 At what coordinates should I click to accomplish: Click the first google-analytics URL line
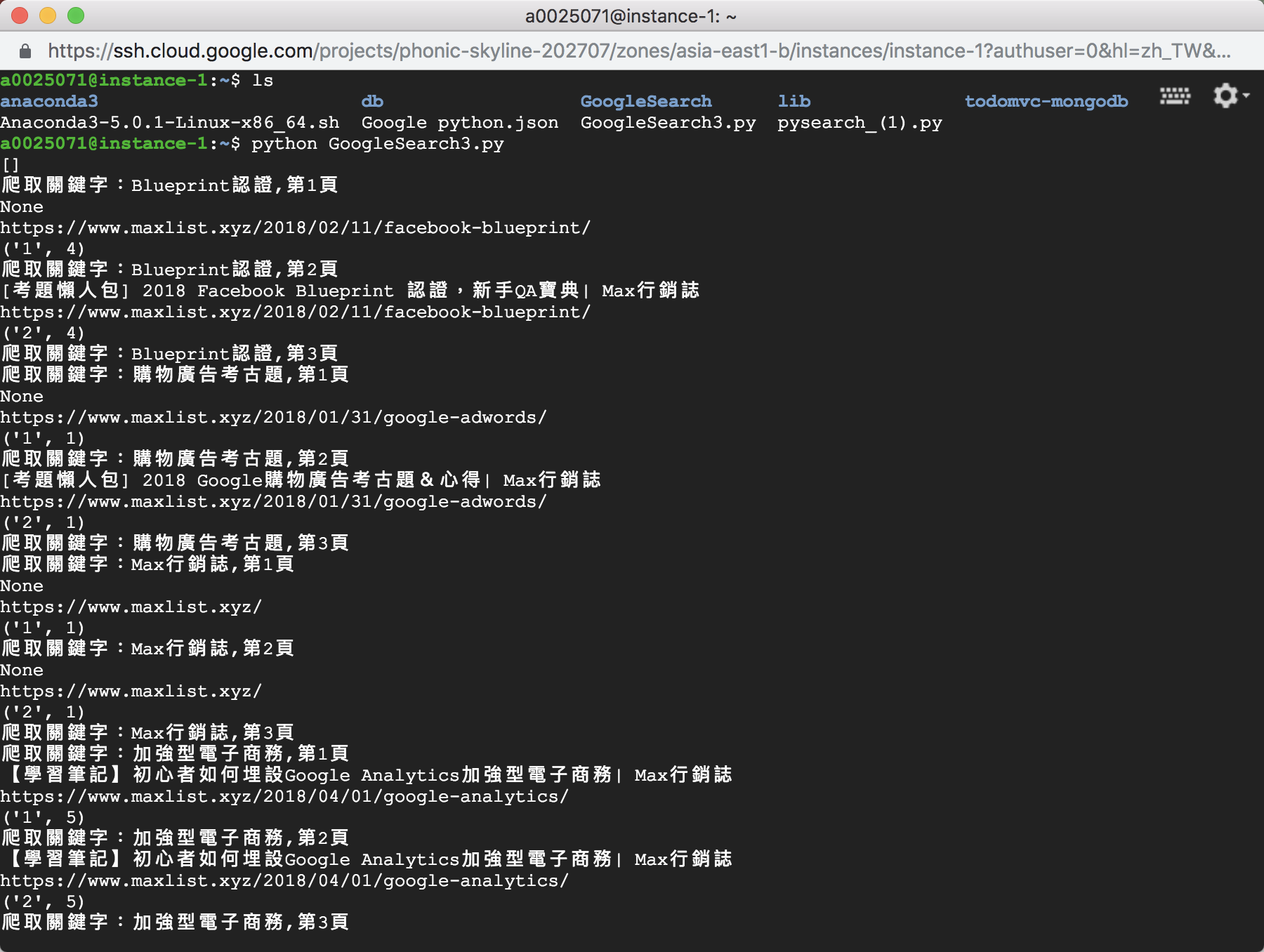284,797
